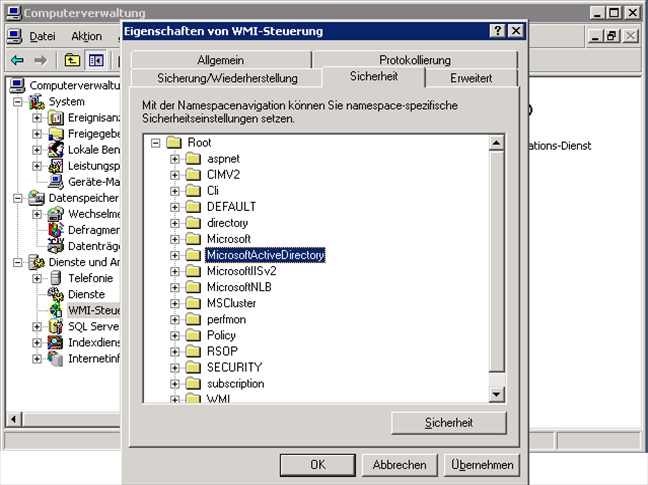The width and height of the screenshot is (648, 485).
Task: Select the Dienste gears icon
Action: click(x=56, y=295)
